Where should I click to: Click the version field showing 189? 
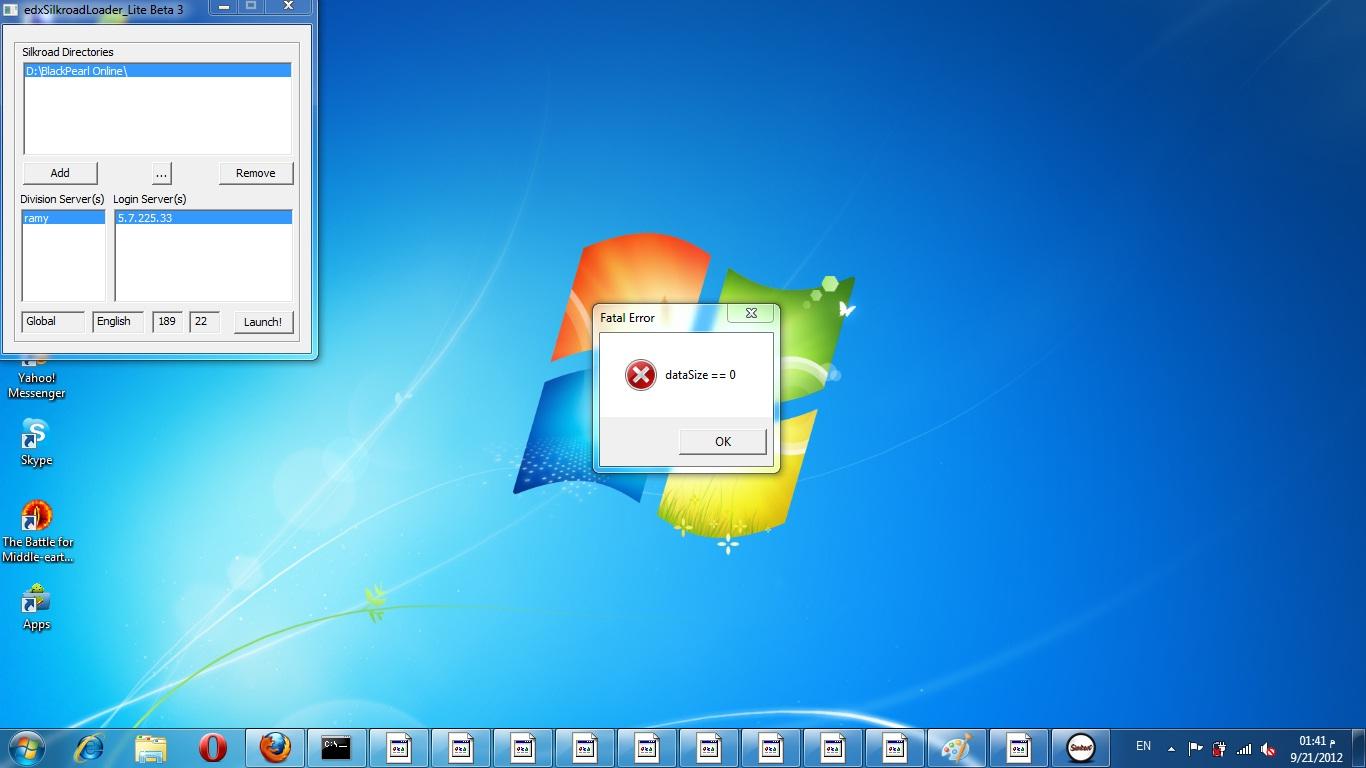pyautogui.click(x=167, y=321)
